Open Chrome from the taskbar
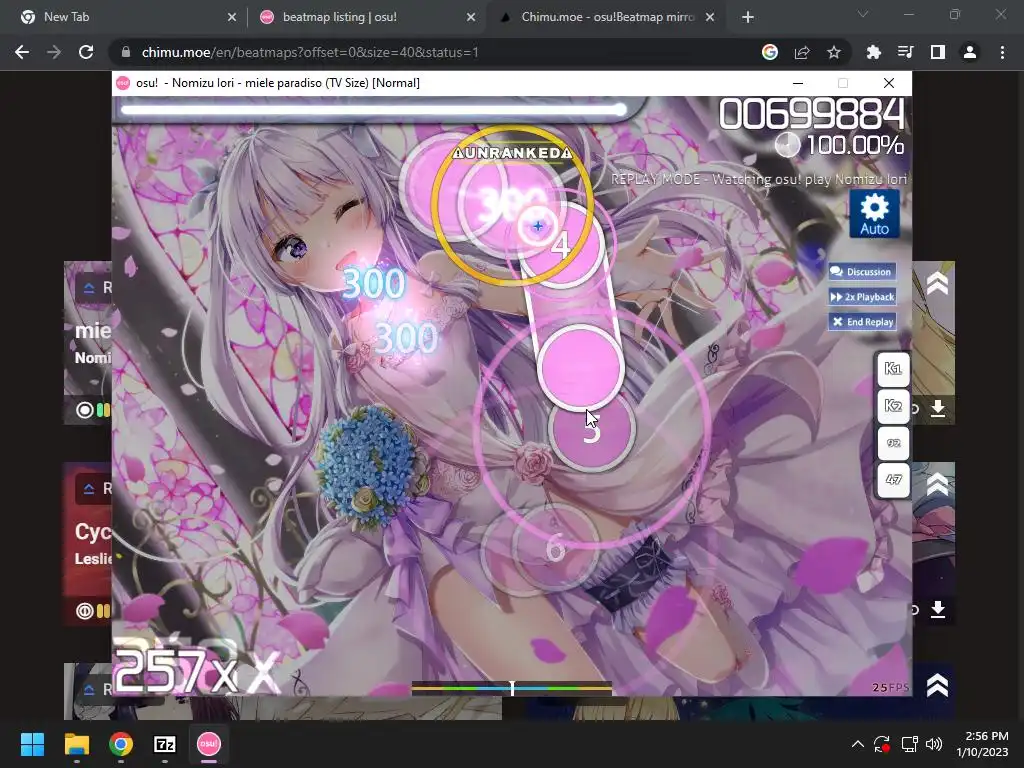 [121, 744]
